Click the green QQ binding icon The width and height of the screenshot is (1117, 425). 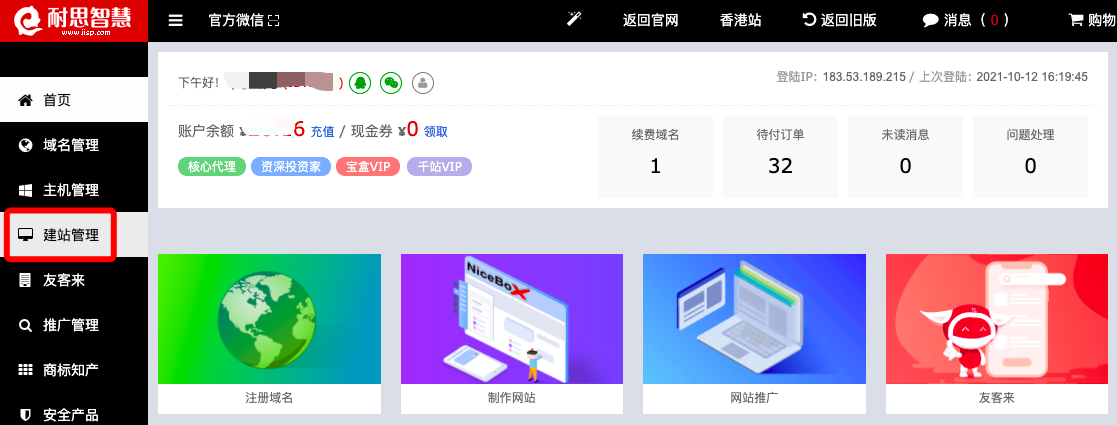tap(360, 83)
